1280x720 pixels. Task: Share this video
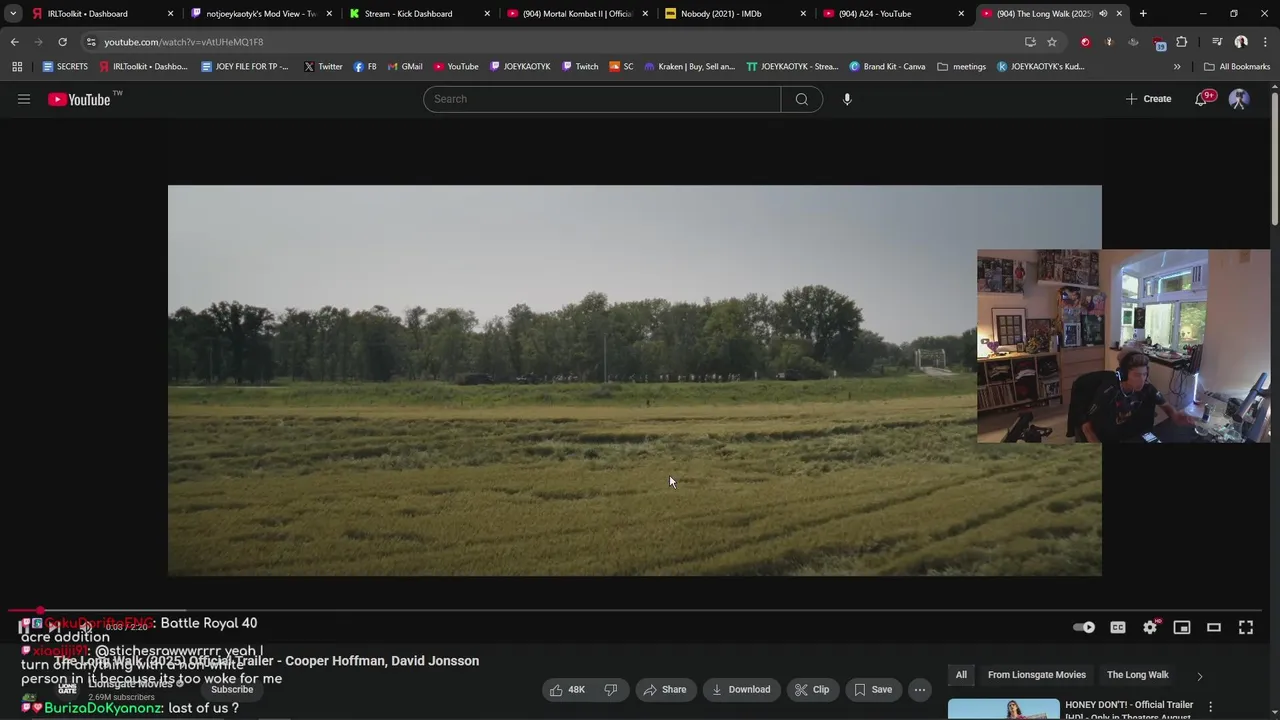pyautogui.click(x=665, y=689)
